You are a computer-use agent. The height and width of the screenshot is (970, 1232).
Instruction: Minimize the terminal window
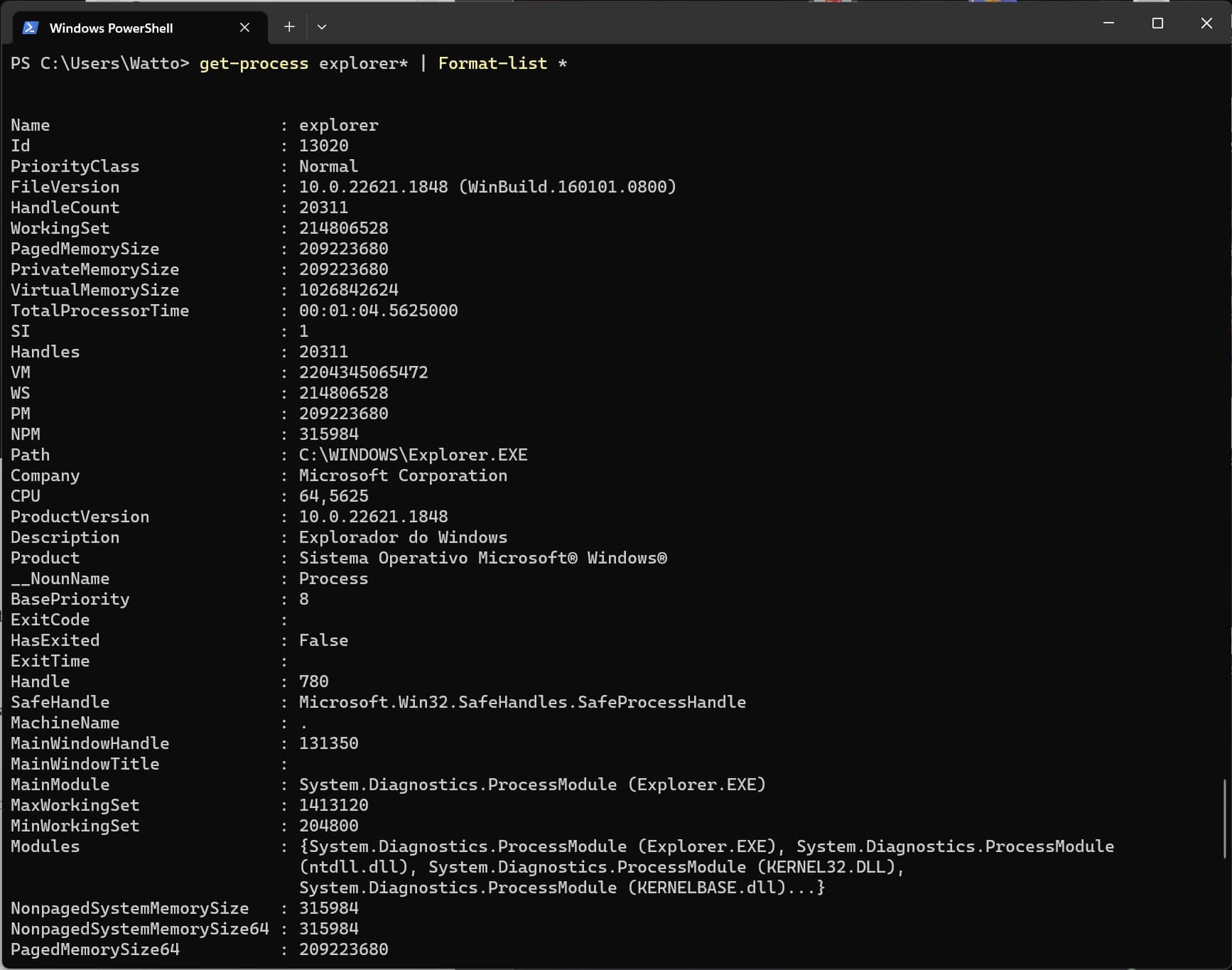coord(1108,23)
